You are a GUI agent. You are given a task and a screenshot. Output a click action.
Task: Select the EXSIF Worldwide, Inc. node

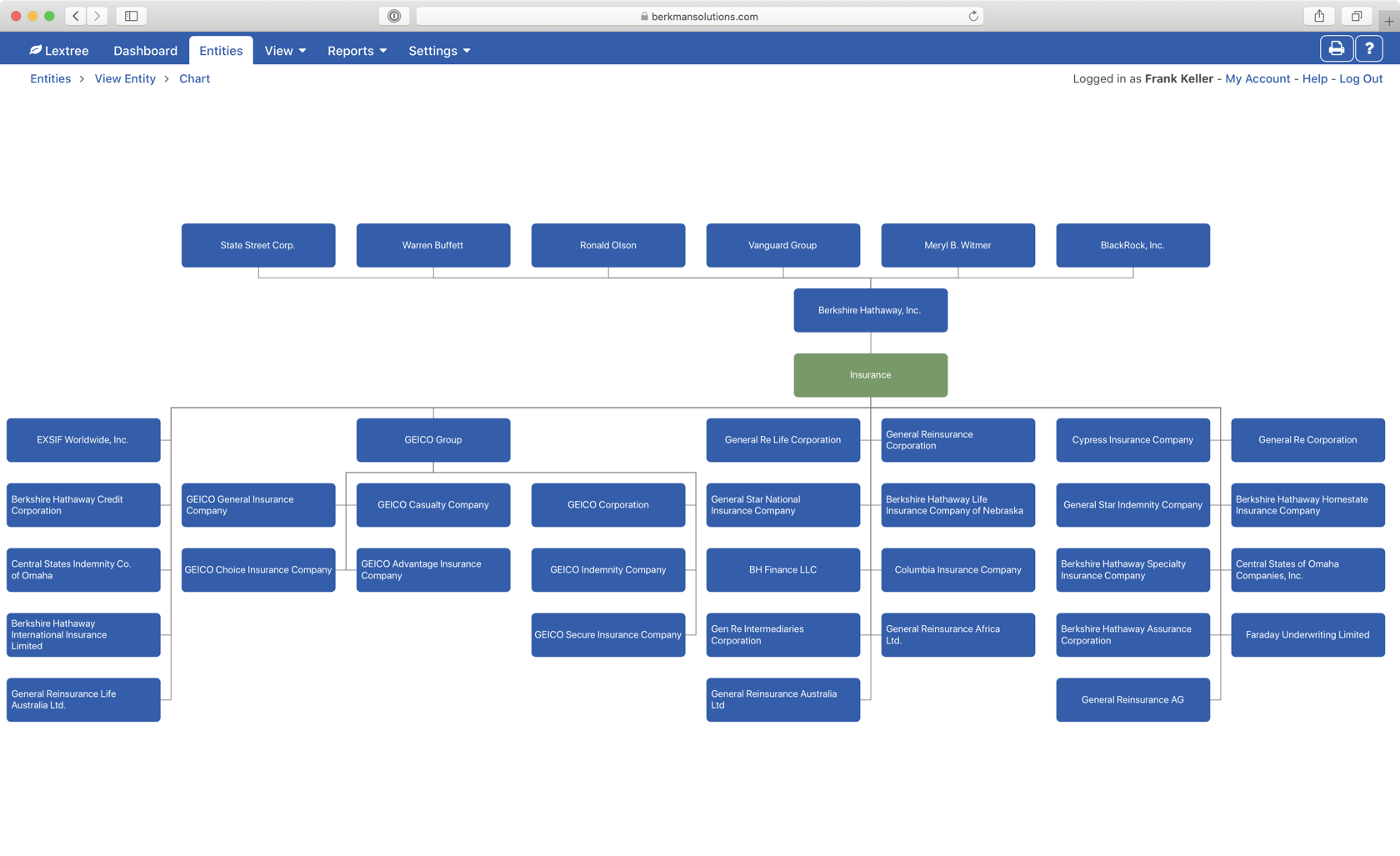pyautogui.click(x=83, y=440)
